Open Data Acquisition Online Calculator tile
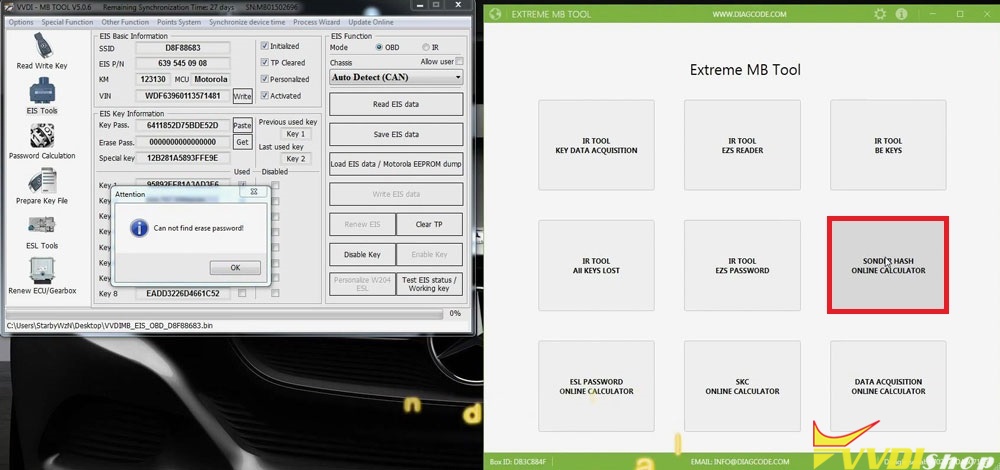 click(x=888, y=386)
